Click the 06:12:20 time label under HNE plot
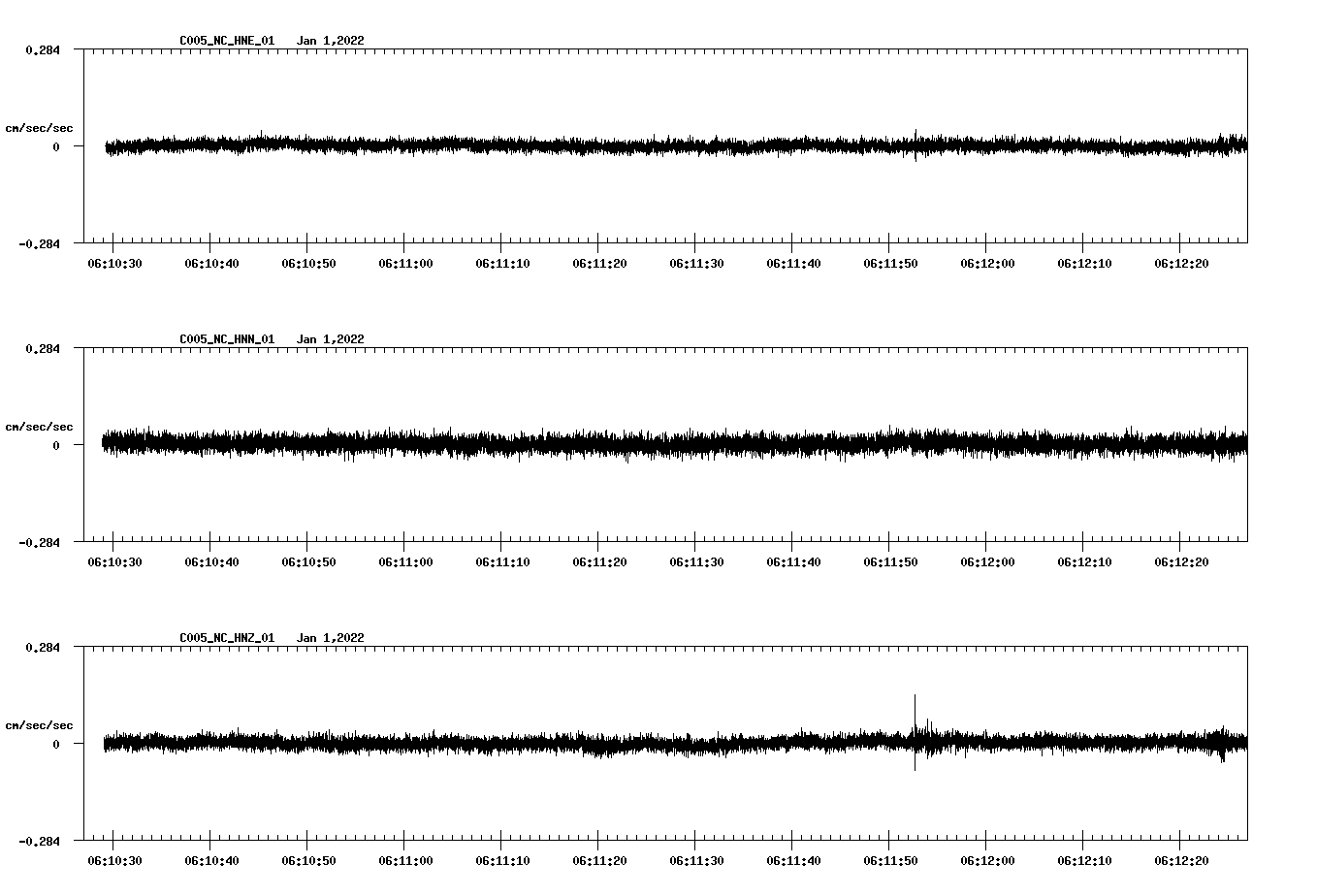This screenshot has height=896, width=1317. coord(1181,264)
